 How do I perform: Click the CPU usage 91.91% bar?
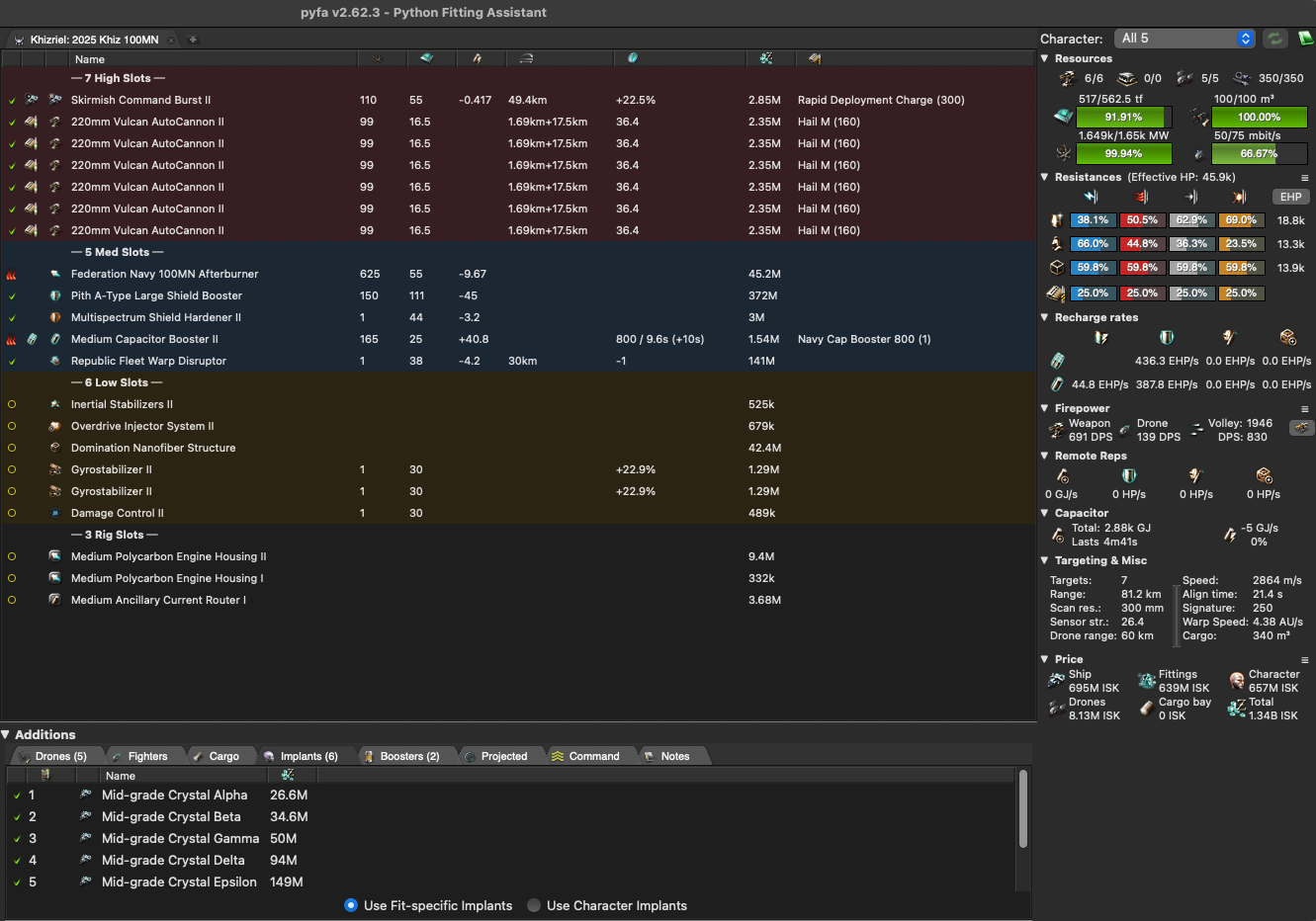[x=1123, y=118]
